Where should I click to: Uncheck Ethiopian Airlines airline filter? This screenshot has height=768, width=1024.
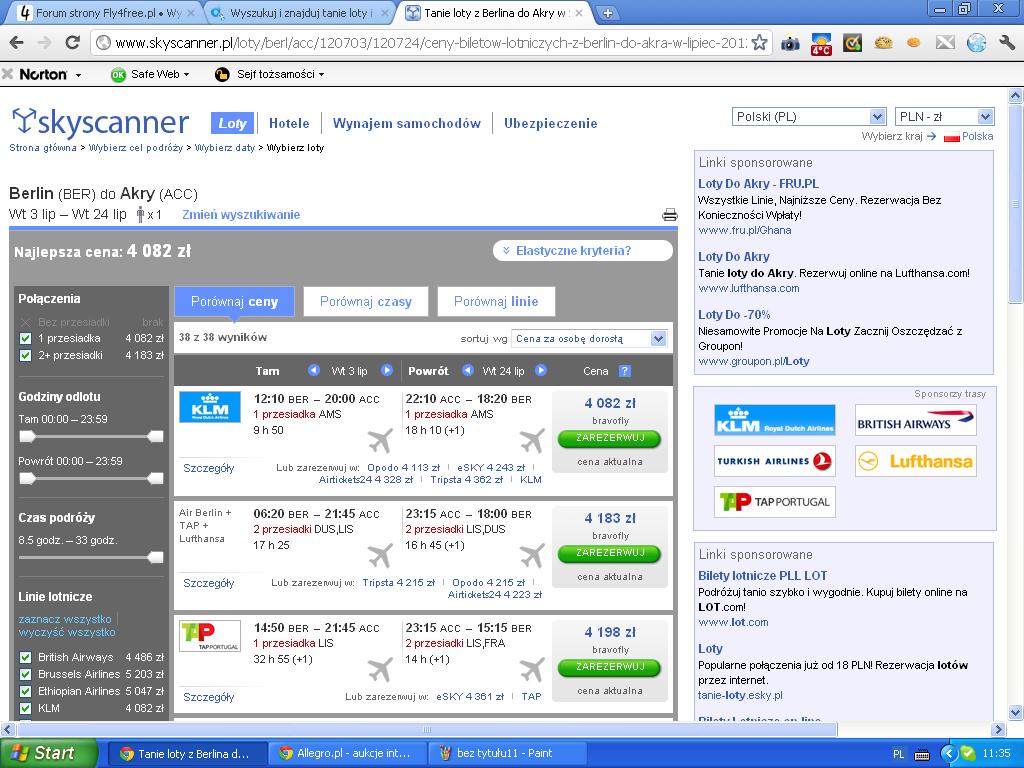(x=25, y=691)
